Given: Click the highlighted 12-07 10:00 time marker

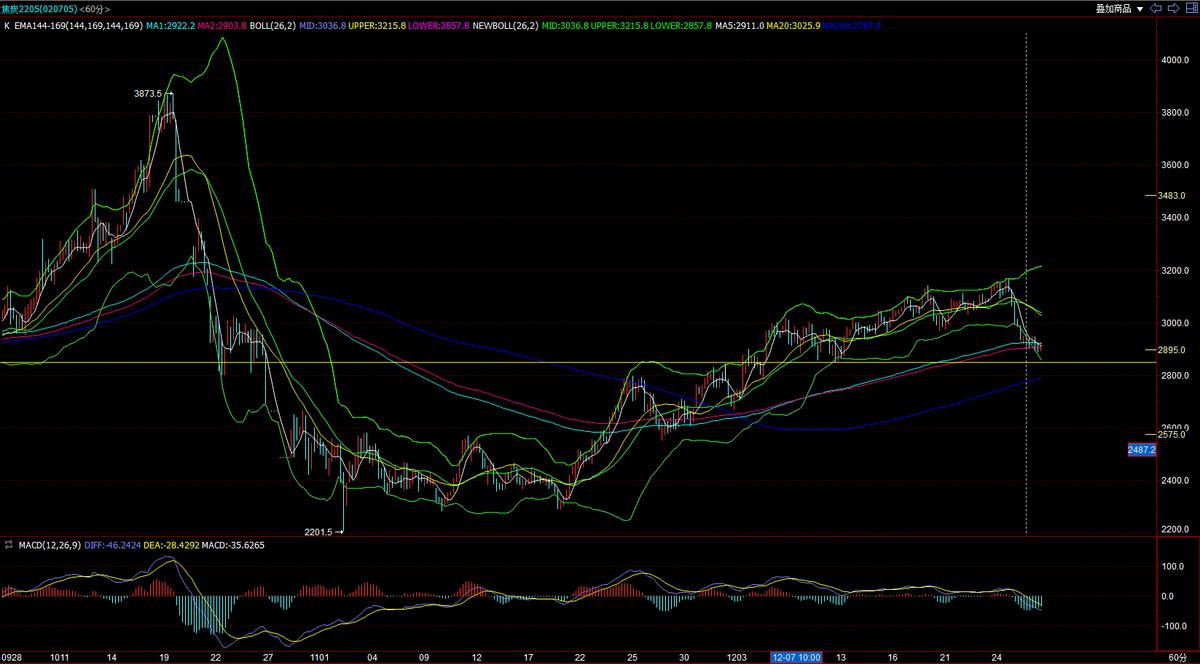Looking at the screenshot, I should (796, 657).
